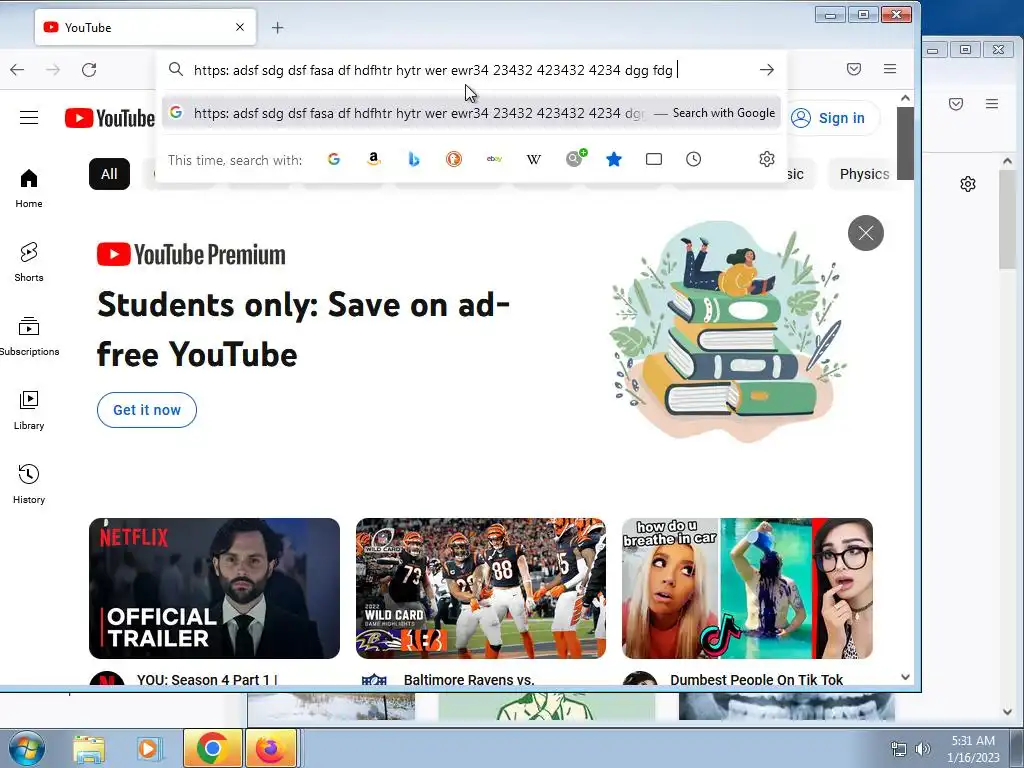
Task: Click the Sign in button
Action: (x=828, y=118)
